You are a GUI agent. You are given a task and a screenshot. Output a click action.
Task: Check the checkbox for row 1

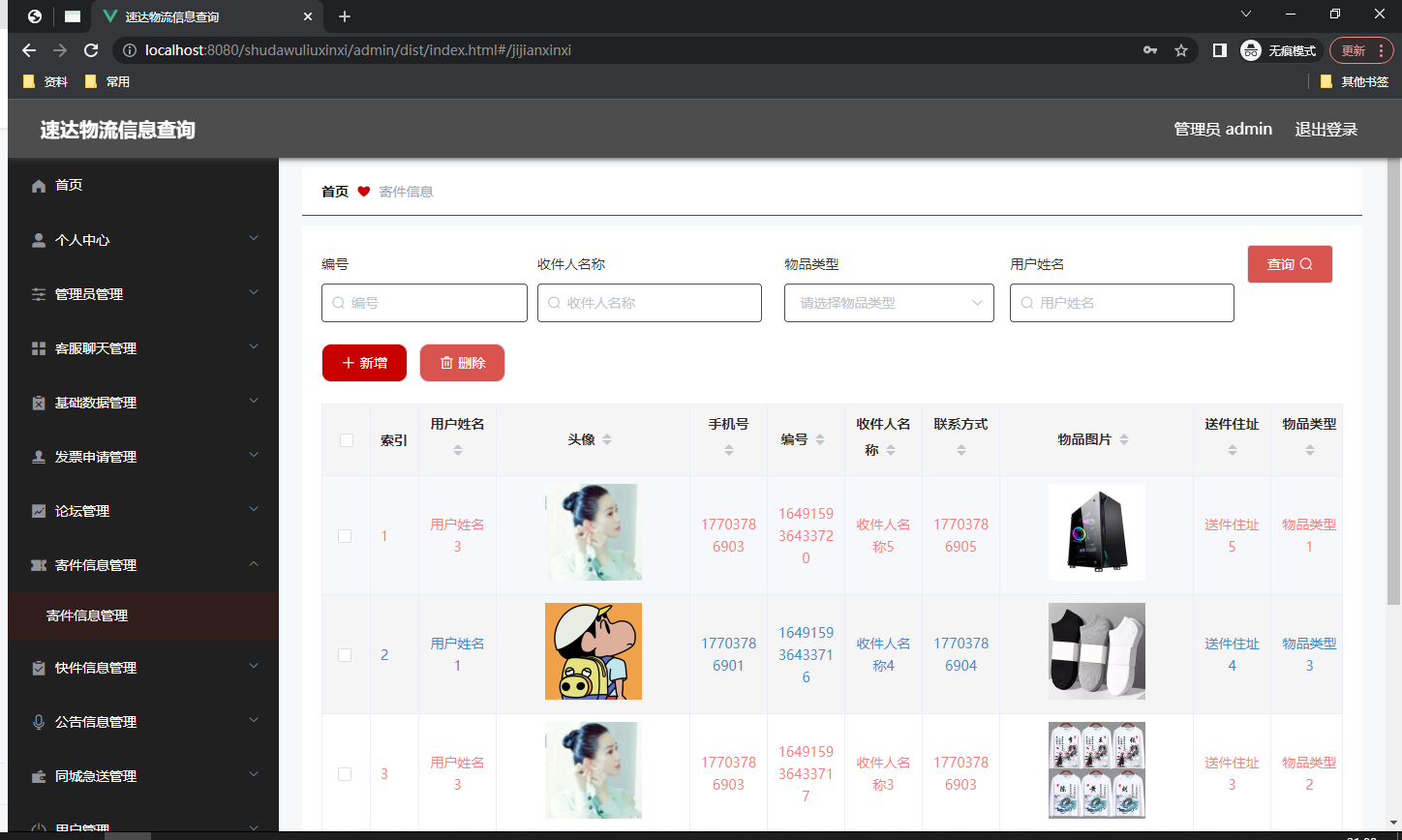345,534
